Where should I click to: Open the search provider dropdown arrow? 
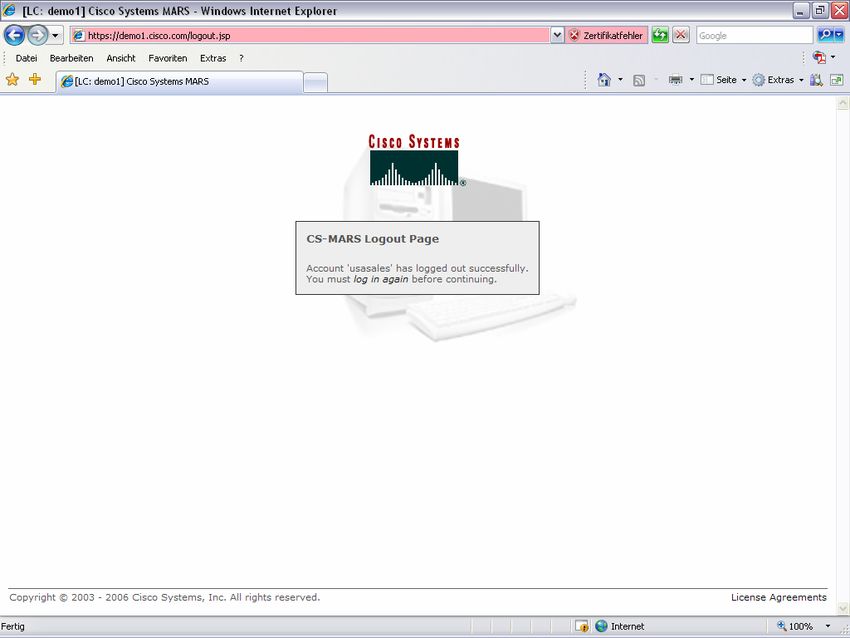coord(839,36)
